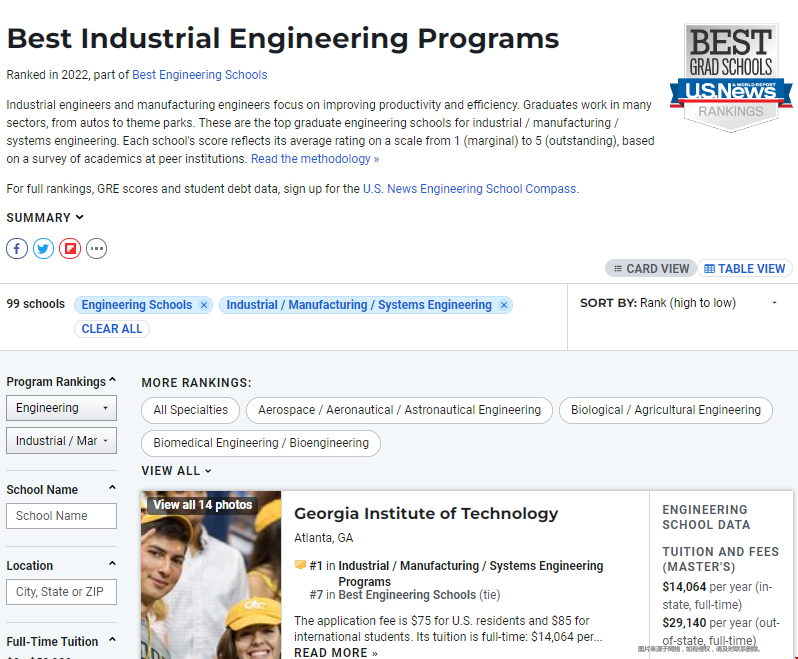Open U.S. News Engineering School Compass link
The height and width of the screenshot is (659, 798).
point(469,189)
